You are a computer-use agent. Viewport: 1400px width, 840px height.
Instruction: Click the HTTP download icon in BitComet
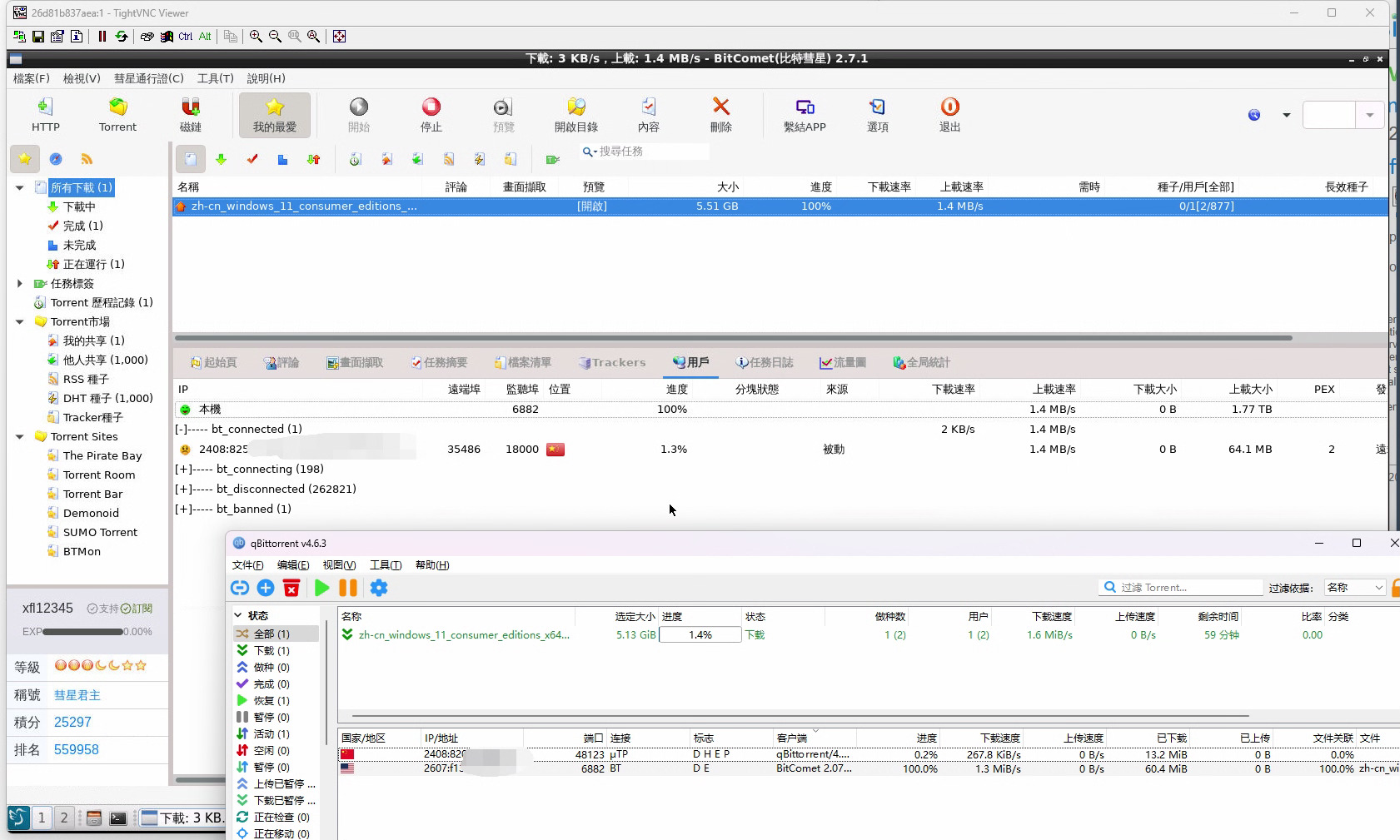(x=45, y=114)
